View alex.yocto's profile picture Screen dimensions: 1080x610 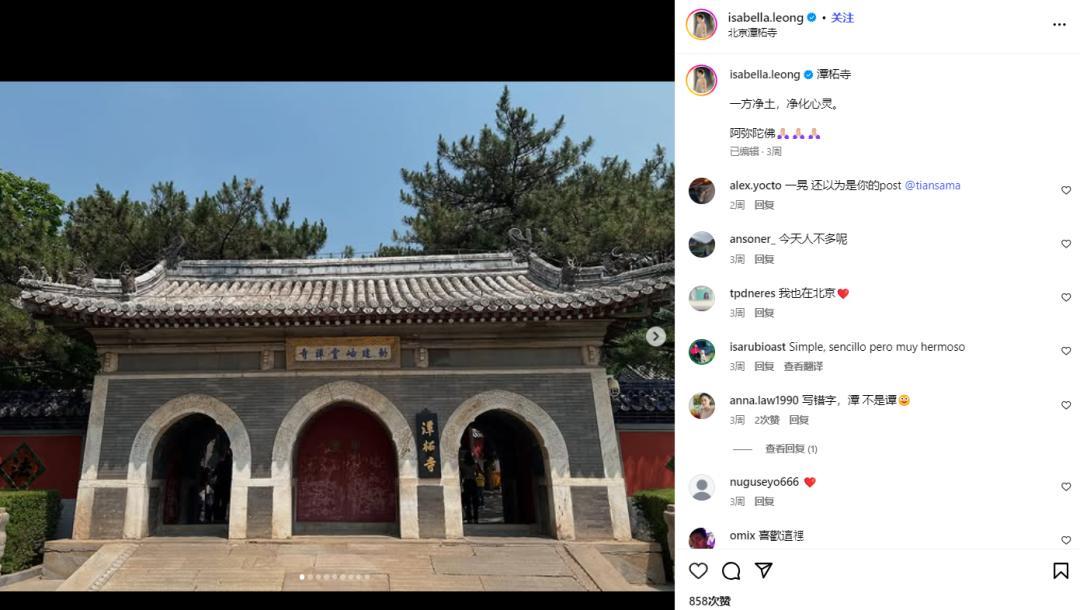701,191
